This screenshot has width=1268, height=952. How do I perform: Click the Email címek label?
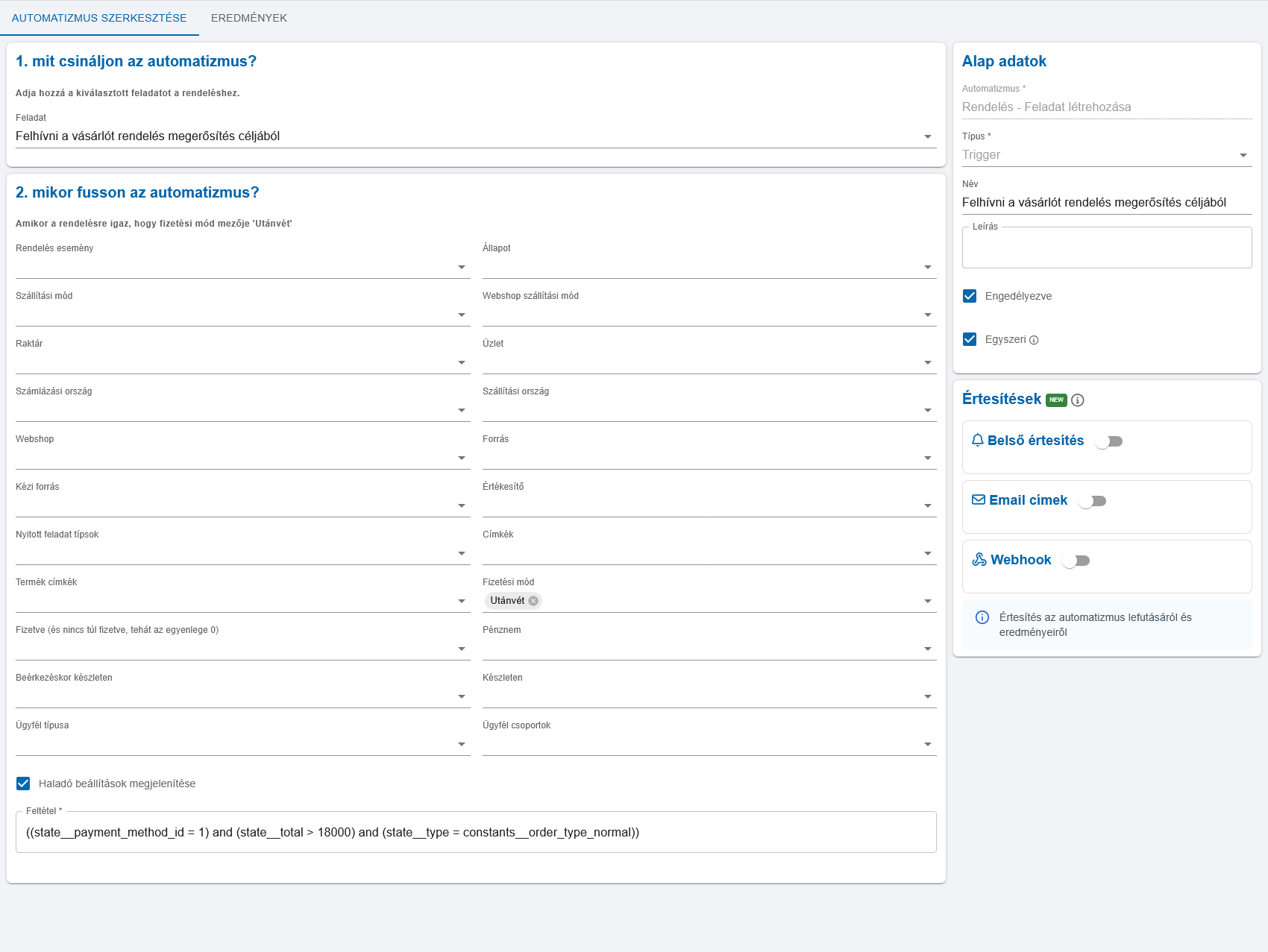click(1028, 500)
